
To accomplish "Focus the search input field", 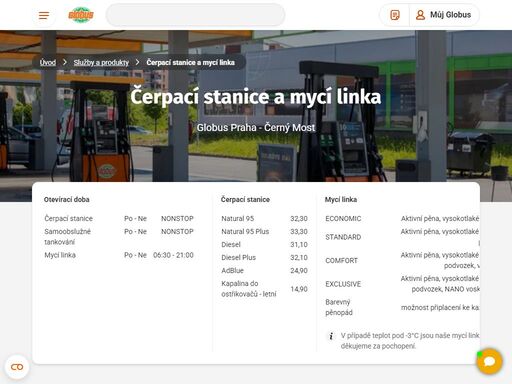I will click(195, 15).
